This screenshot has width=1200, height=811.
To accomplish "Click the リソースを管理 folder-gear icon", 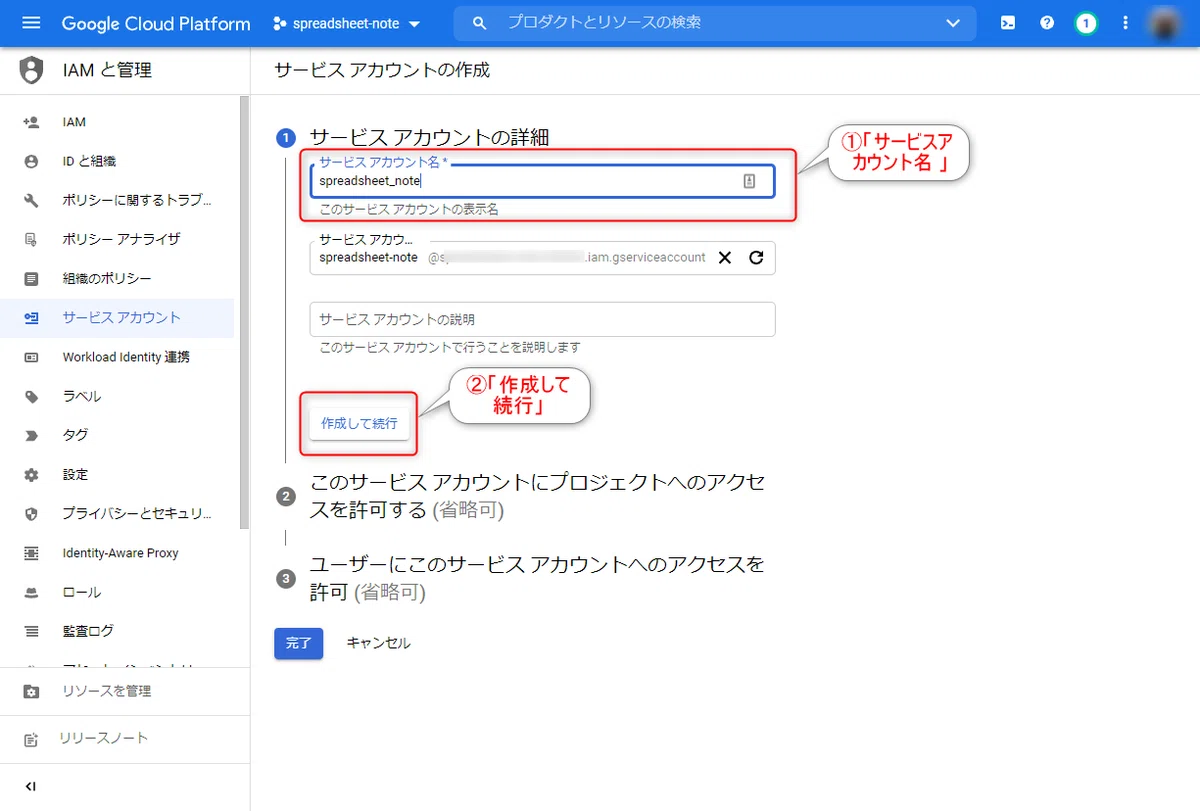I will pos(31,692).
